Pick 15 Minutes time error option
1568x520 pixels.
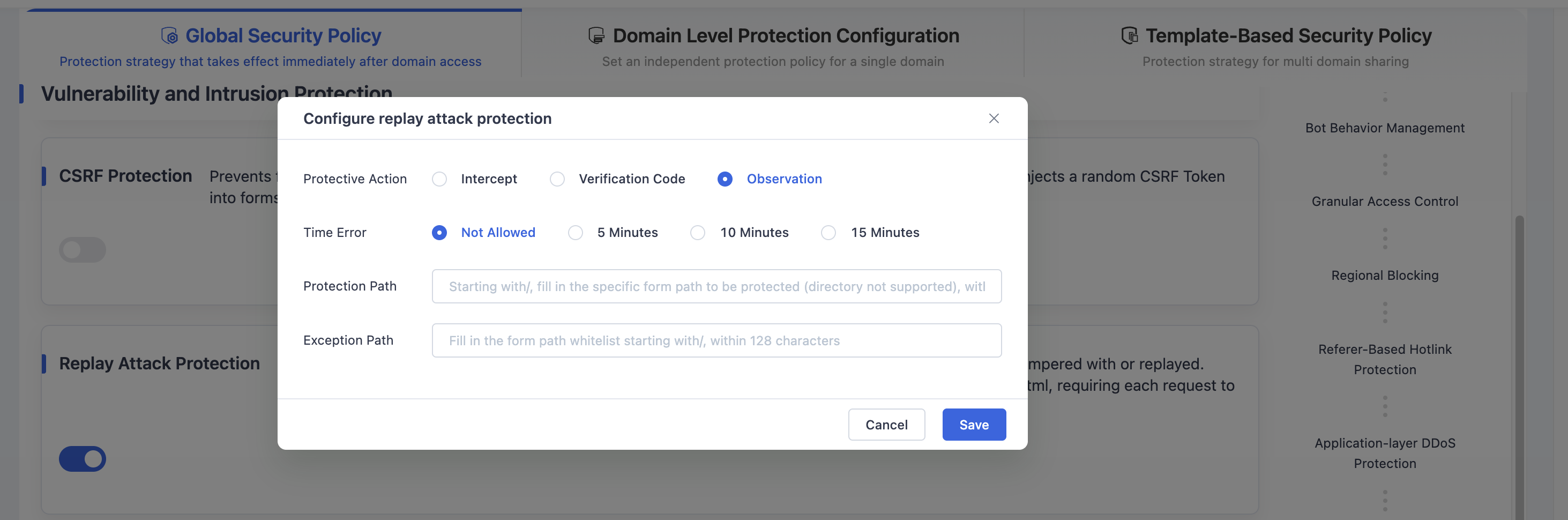[x=828, y=233]
